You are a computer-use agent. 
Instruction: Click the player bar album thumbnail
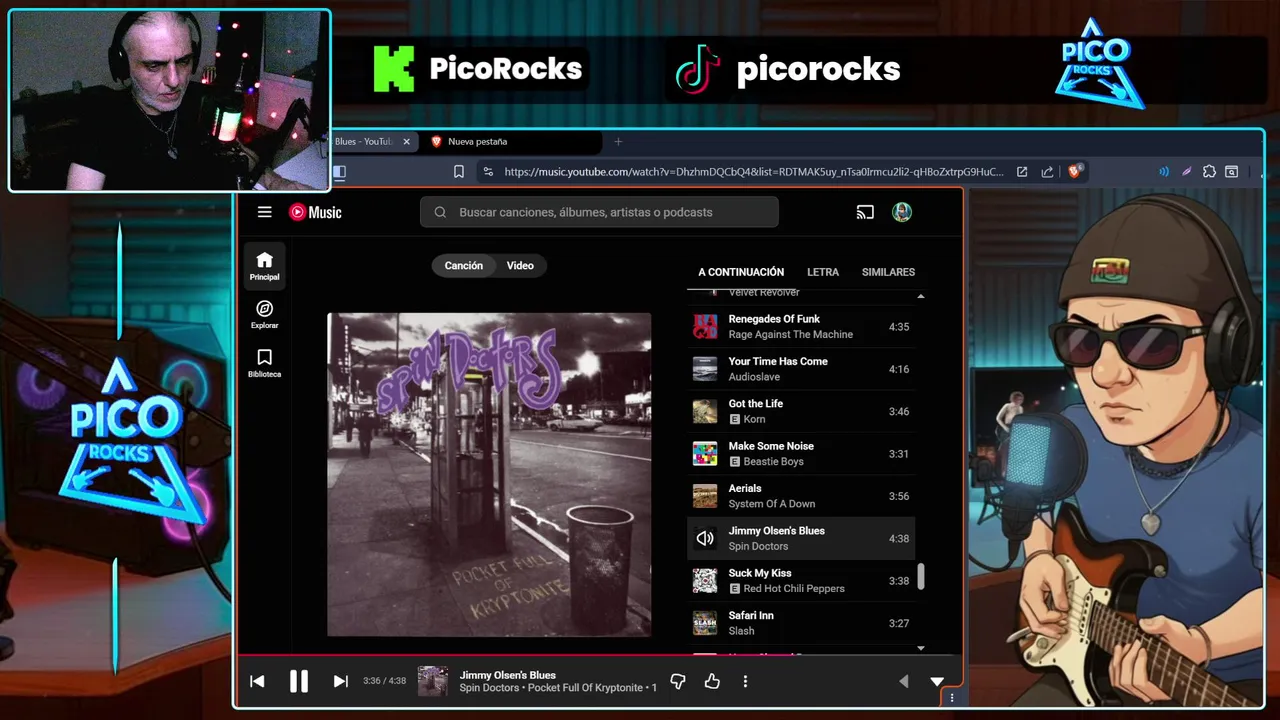pos(432,681)
